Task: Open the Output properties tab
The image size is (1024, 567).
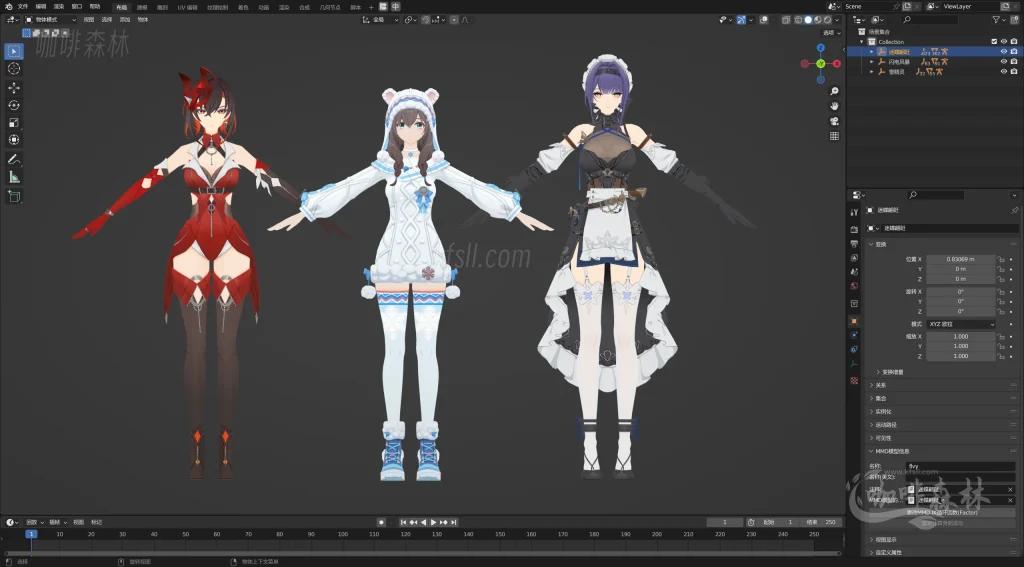Action: [x=854, y=244]
